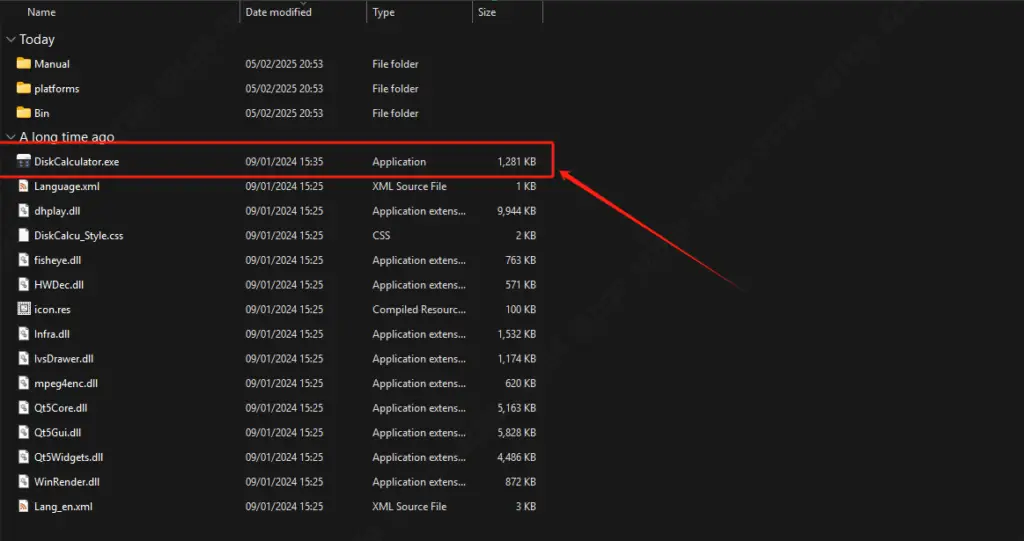Select the DiskCalculator.exe file name
Screen dimensions: 1024x541
[76, 161]
